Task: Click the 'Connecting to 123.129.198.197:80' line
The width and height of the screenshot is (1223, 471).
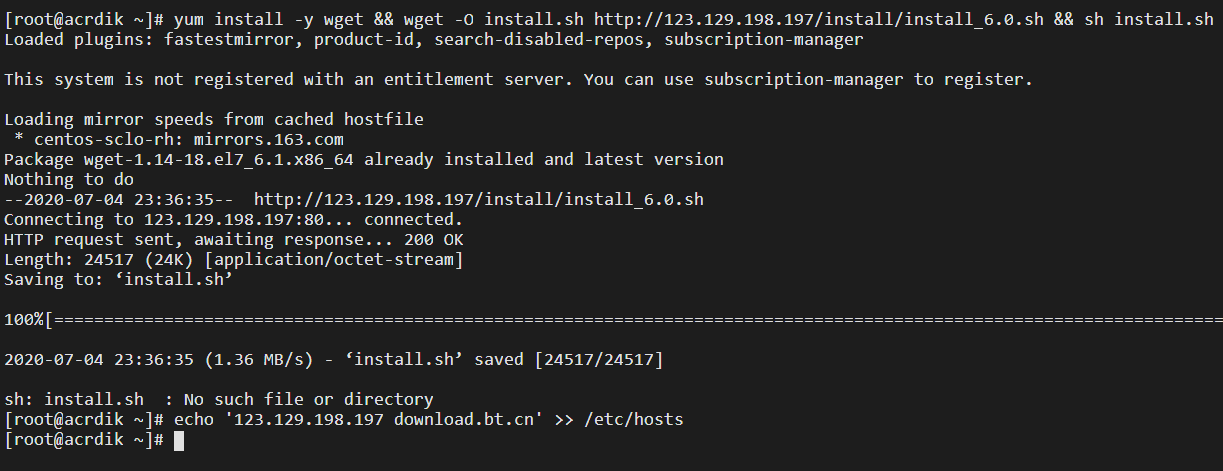Action: click(234, 220)
